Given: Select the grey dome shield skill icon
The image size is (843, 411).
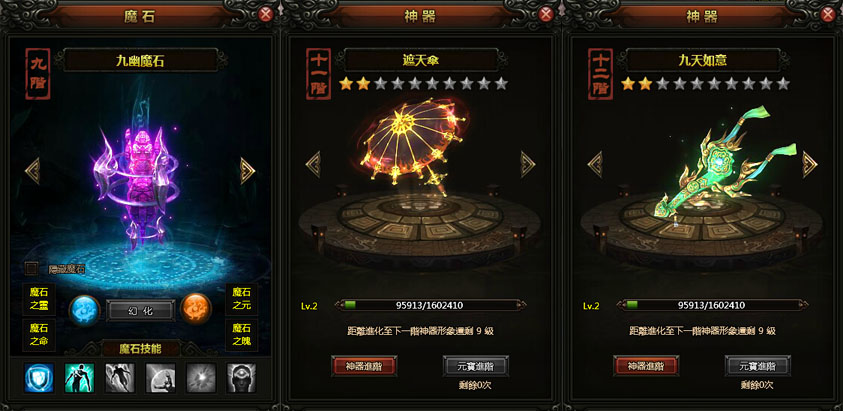Looking at the screenshot, I should (160, 378).
